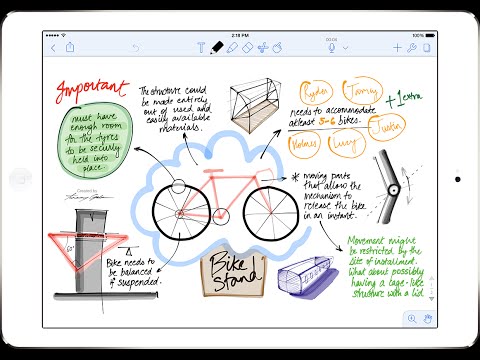The image size is (480, 360).
Task: Jump up with the page up arrow
Action: click(431, 278)
